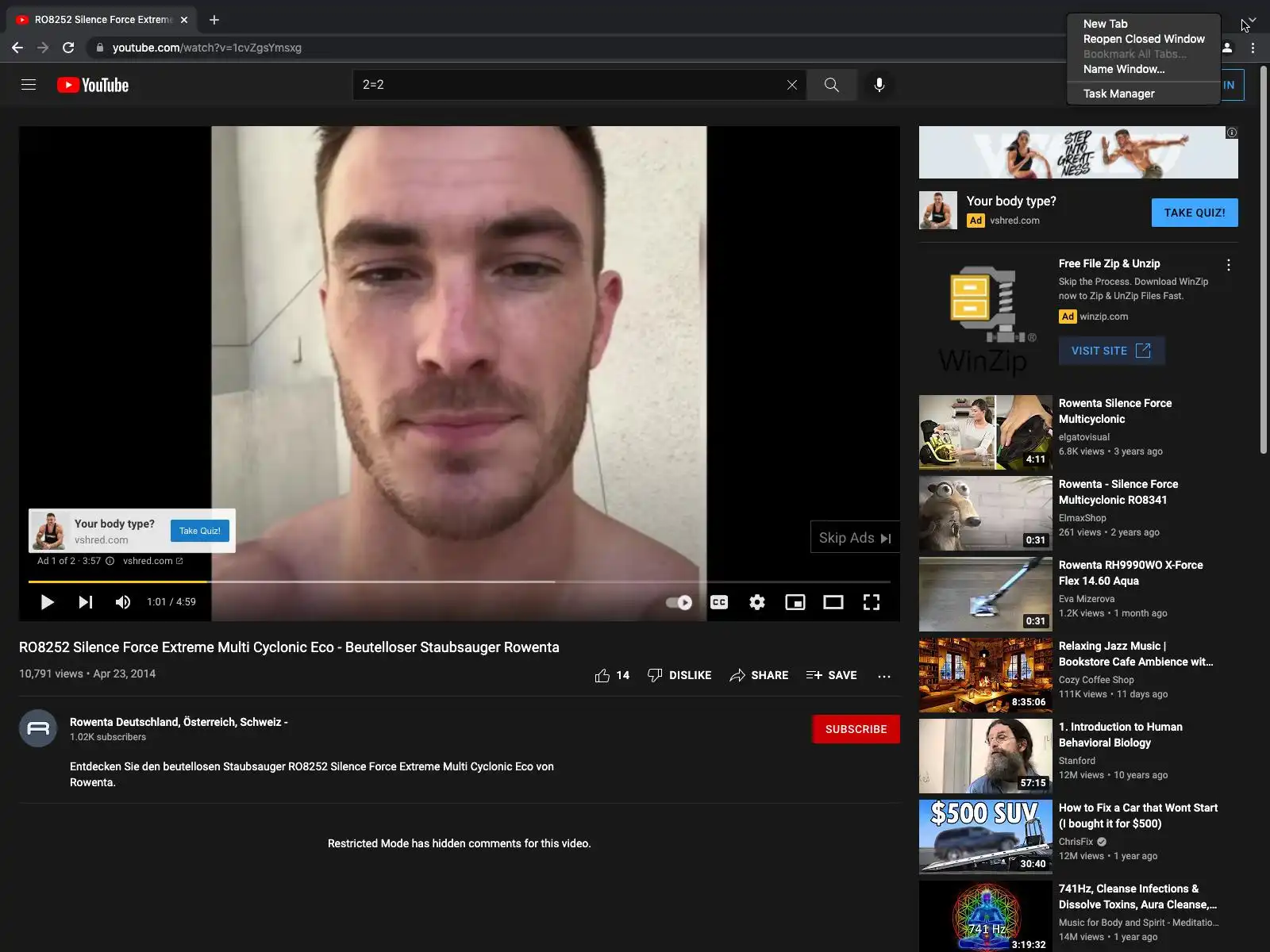Open the Rowenta channel avatar

point(38,728)
